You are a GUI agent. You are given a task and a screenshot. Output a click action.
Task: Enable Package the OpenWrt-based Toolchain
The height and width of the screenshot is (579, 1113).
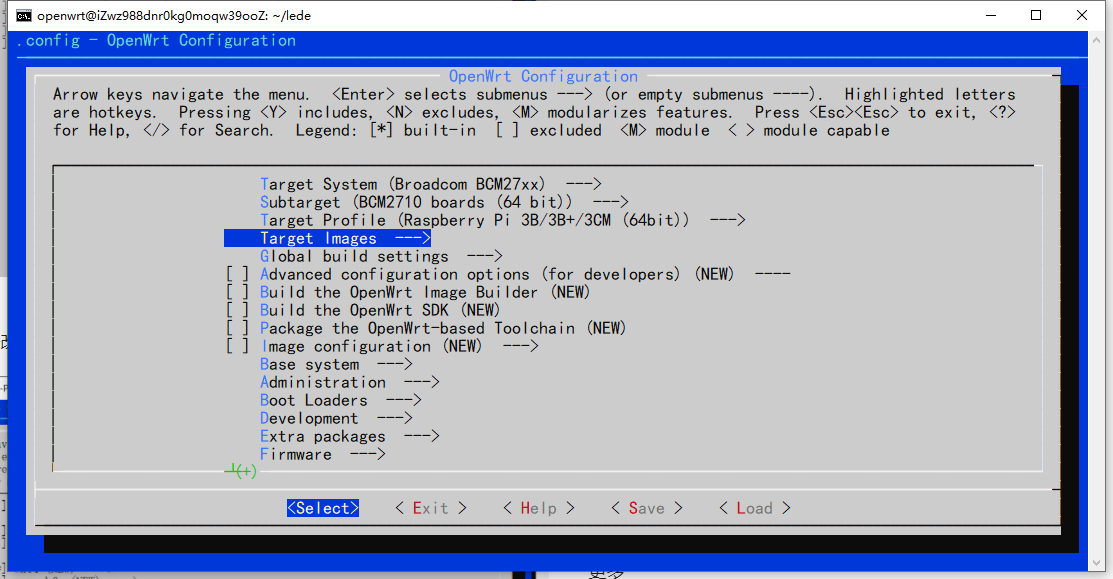[x=237, y=328]
